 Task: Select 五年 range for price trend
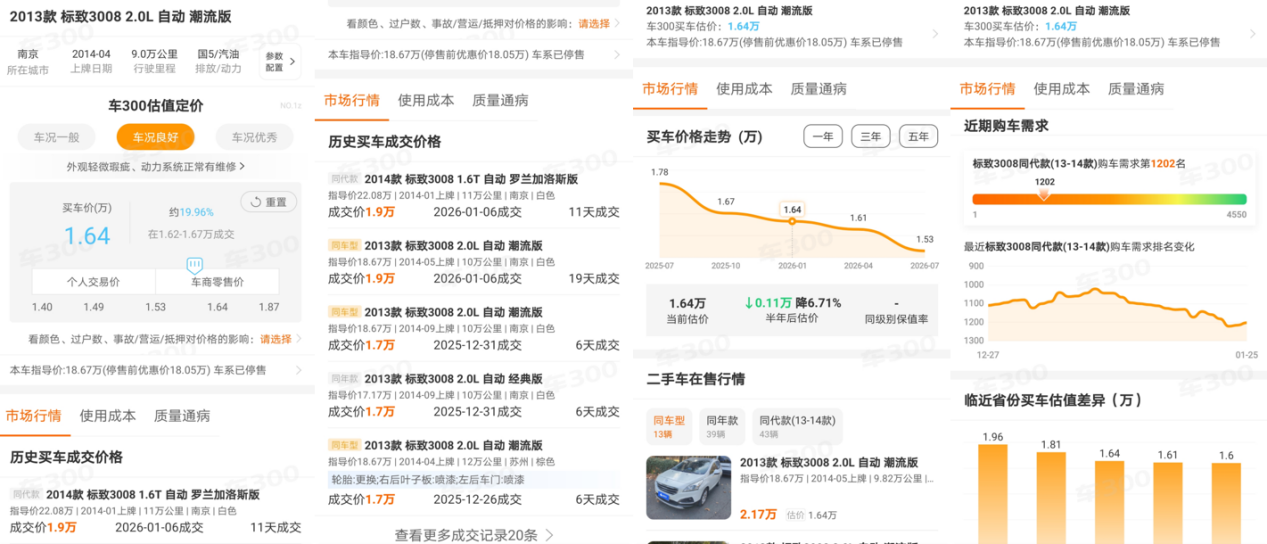919,137
